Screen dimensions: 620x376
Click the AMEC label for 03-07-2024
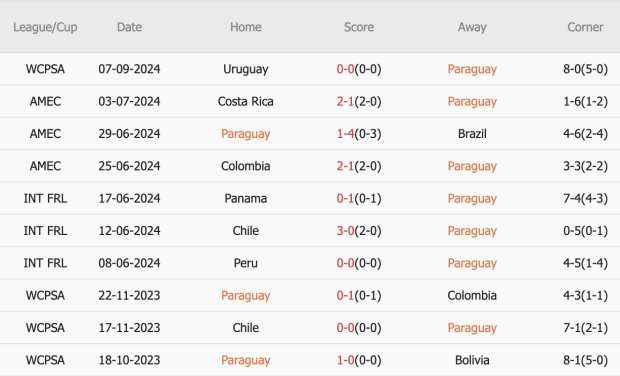tap(45, 102)
